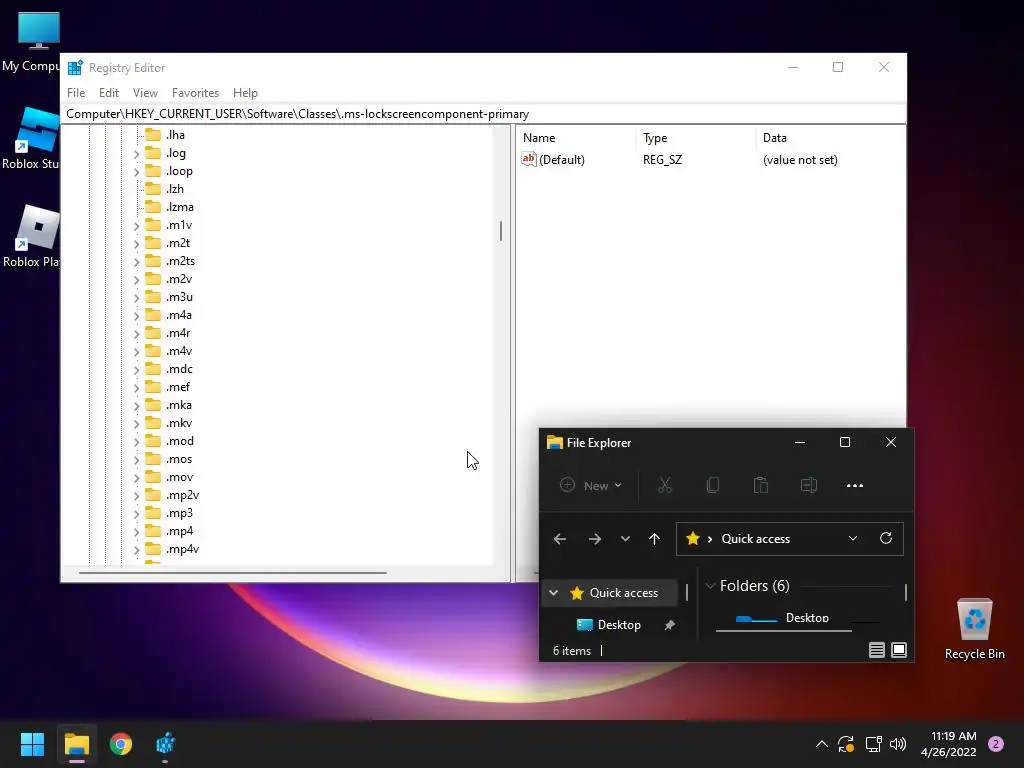Launch Google Chrome from the taskbar
Viewport: 1024px width, 768px height.
coord(121,744)
